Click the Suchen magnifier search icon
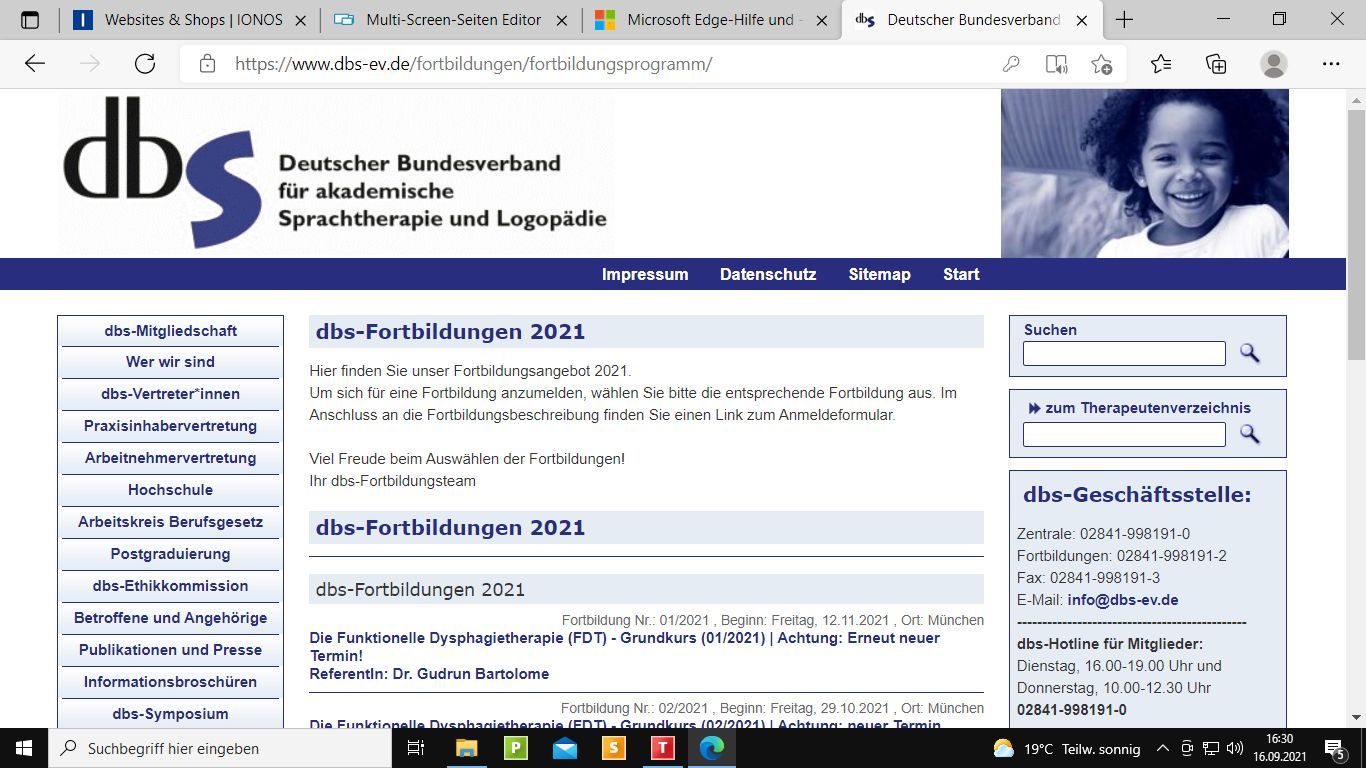The height and width of the screenshot is (768, 1366). [1249, 353]
